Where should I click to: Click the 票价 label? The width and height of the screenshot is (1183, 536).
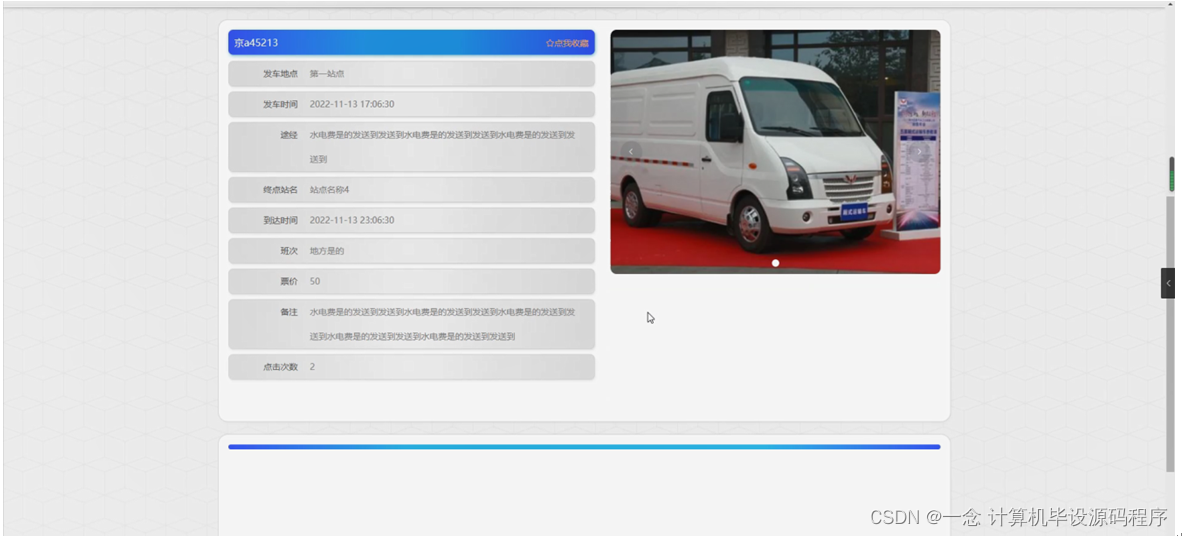pyautogui.click(x=289, y=281)
